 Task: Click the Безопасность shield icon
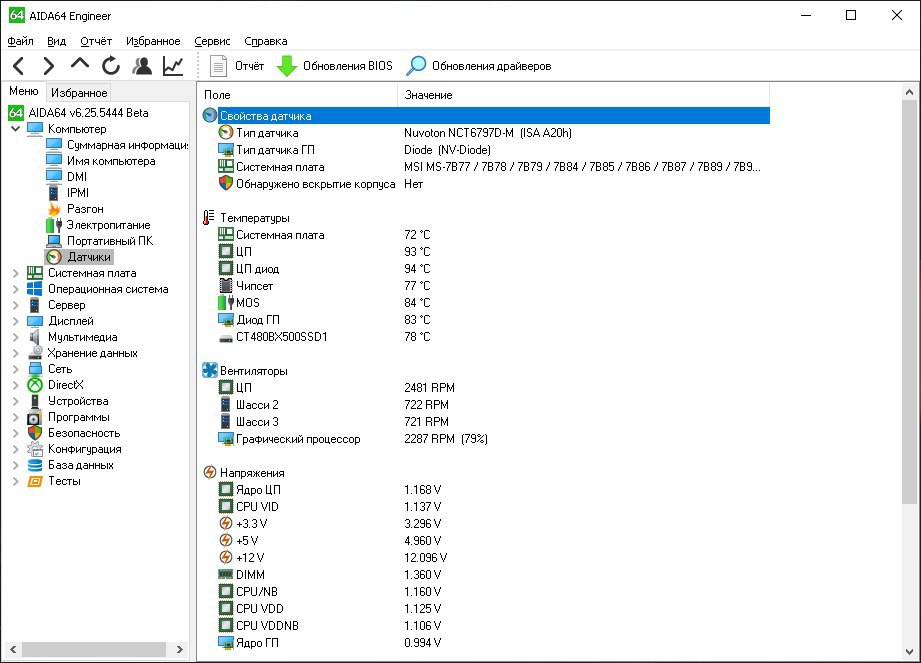35,433
